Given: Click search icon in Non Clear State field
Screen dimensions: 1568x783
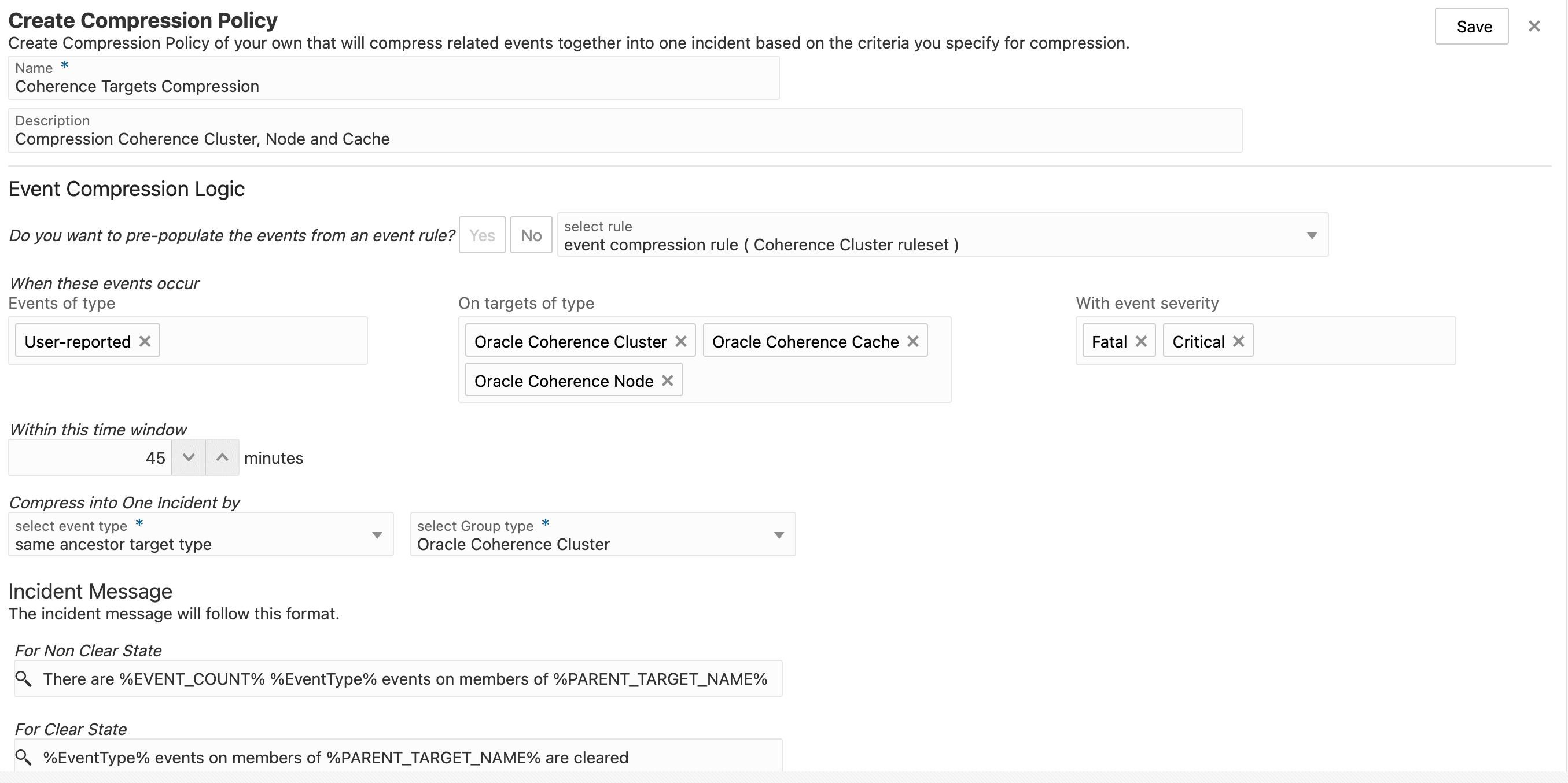Looking at the screenshot, I should pyautogui.click(x=23, y=678).
